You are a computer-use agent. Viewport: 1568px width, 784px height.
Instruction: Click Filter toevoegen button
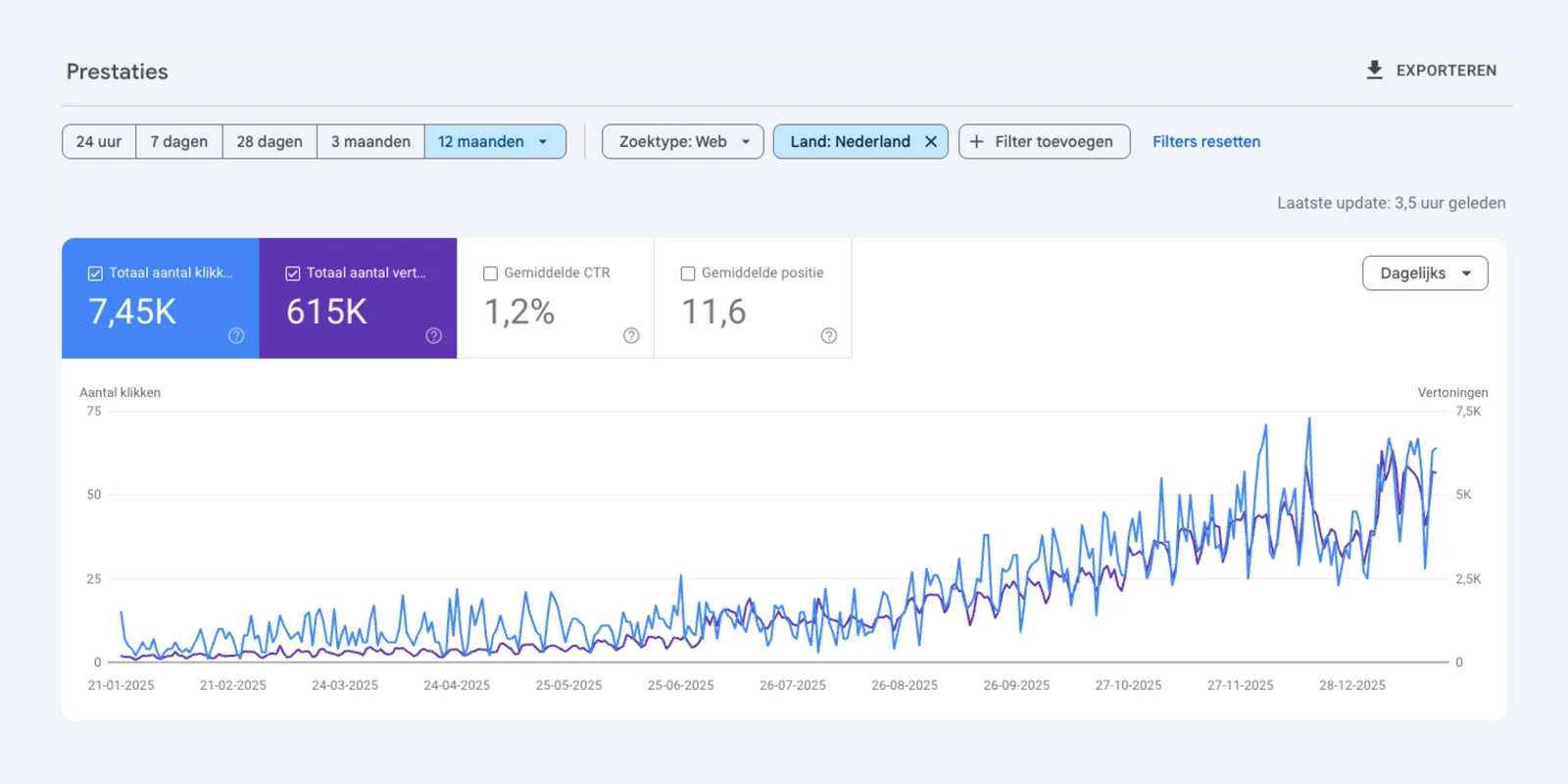pyautogui.click(x=1045, y=142)
